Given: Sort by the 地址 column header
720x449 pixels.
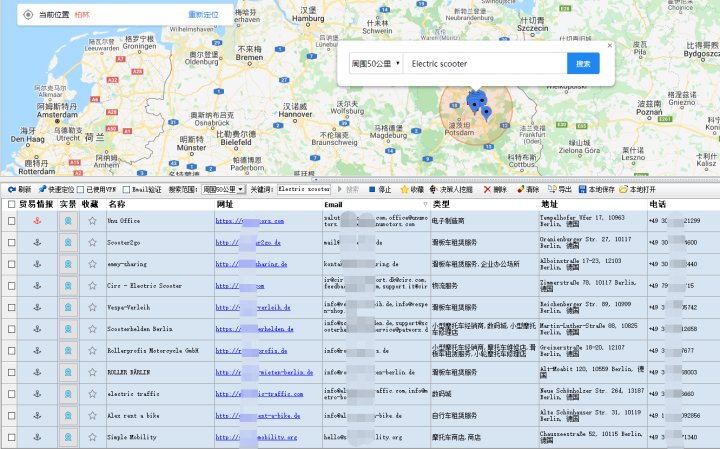Looking at the screenshot, I should [x=549, y=204].
